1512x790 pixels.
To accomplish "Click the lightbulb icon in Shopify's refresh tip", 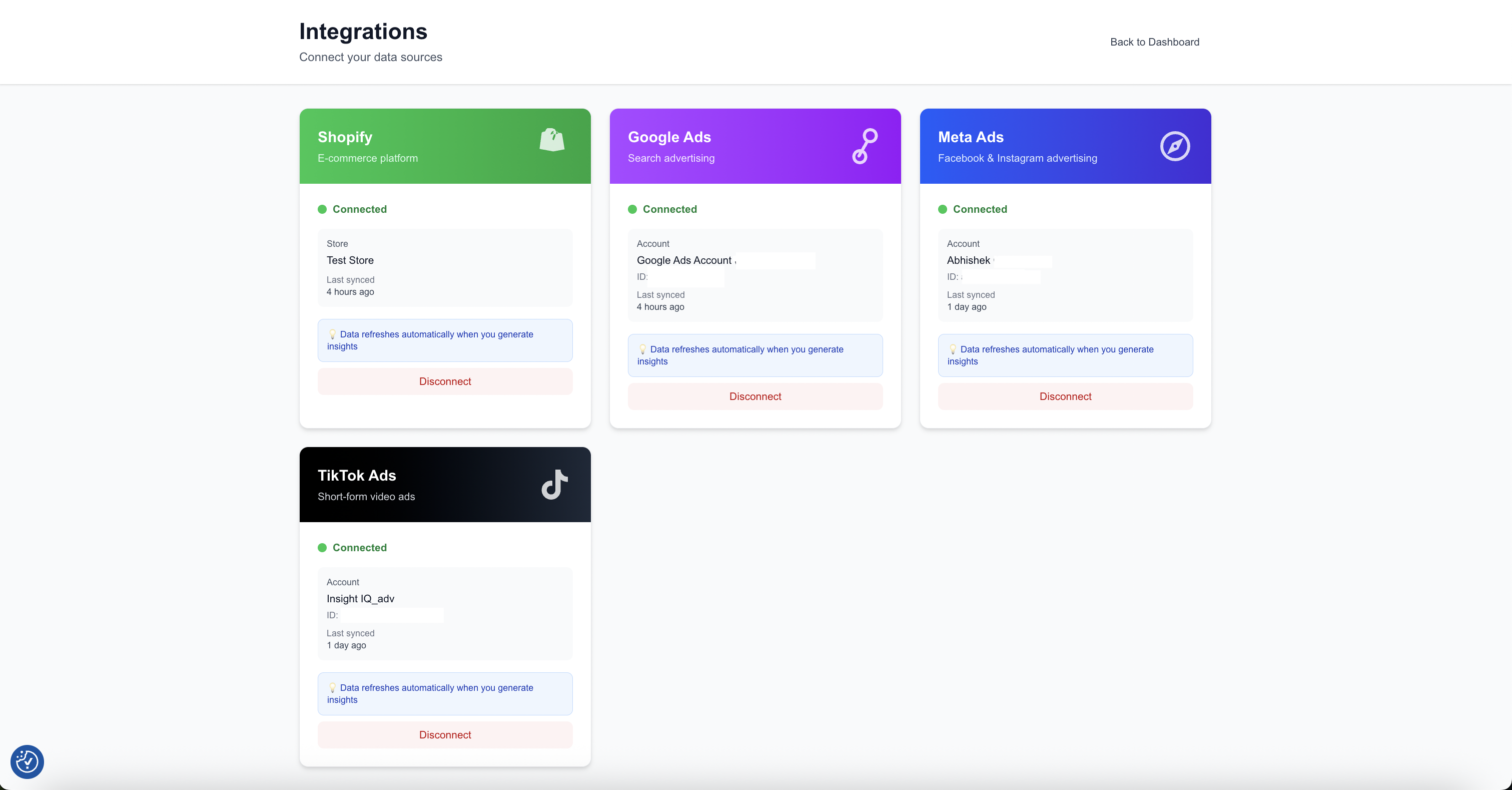I will [x=333, y=334].
